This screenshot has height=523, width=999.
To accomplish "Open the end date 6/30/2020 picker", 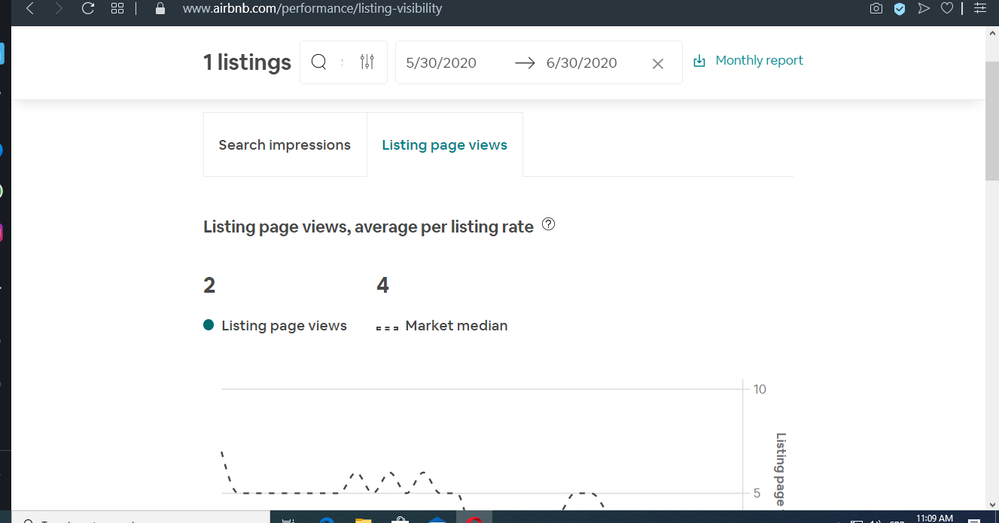I will 581,63.
